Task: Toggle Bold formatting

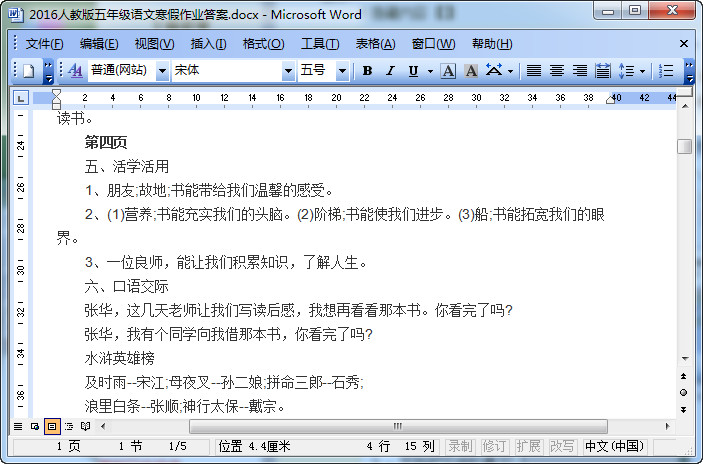Action: click(368, 71)
